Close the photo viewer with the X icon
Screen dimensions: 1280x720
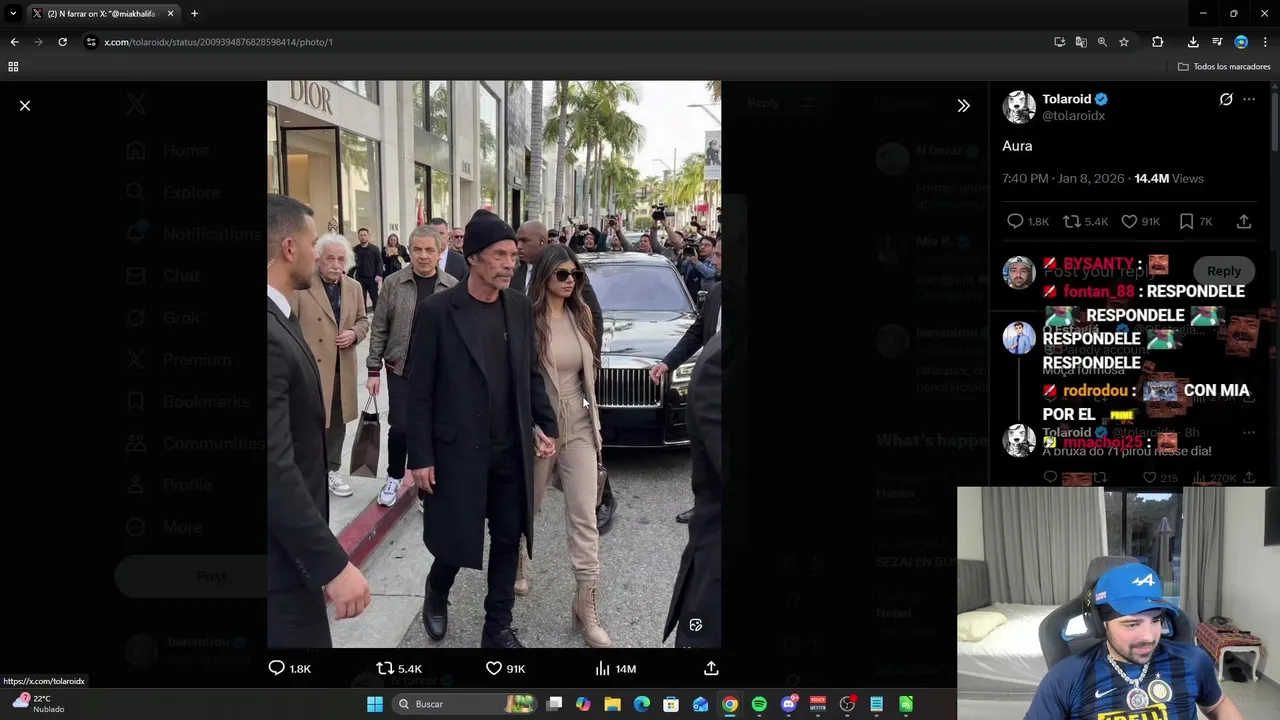point(25,105)
